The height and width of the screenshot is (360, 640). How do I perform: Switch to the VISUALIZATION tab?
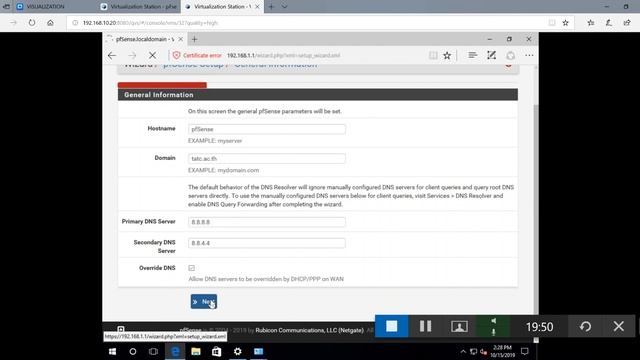point(45,7)
